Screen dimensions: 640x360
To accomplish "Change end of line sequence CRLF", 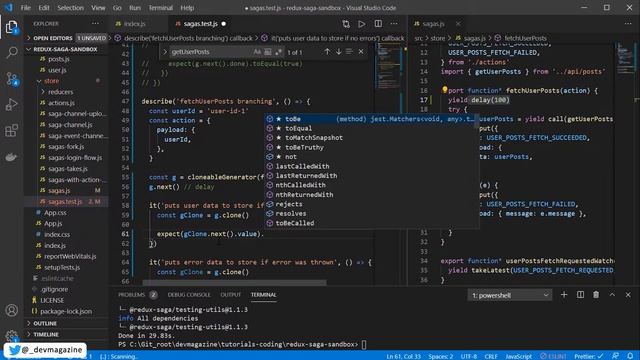I will 491,356.
